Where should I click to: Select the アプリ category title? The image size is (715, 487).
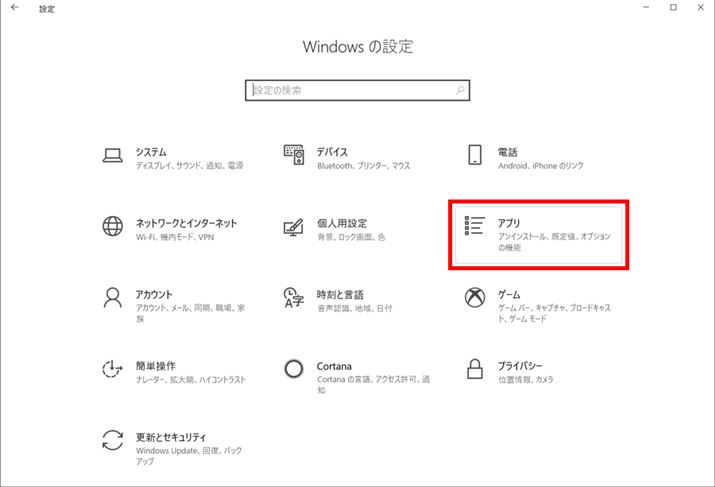(x=508, y=223)
